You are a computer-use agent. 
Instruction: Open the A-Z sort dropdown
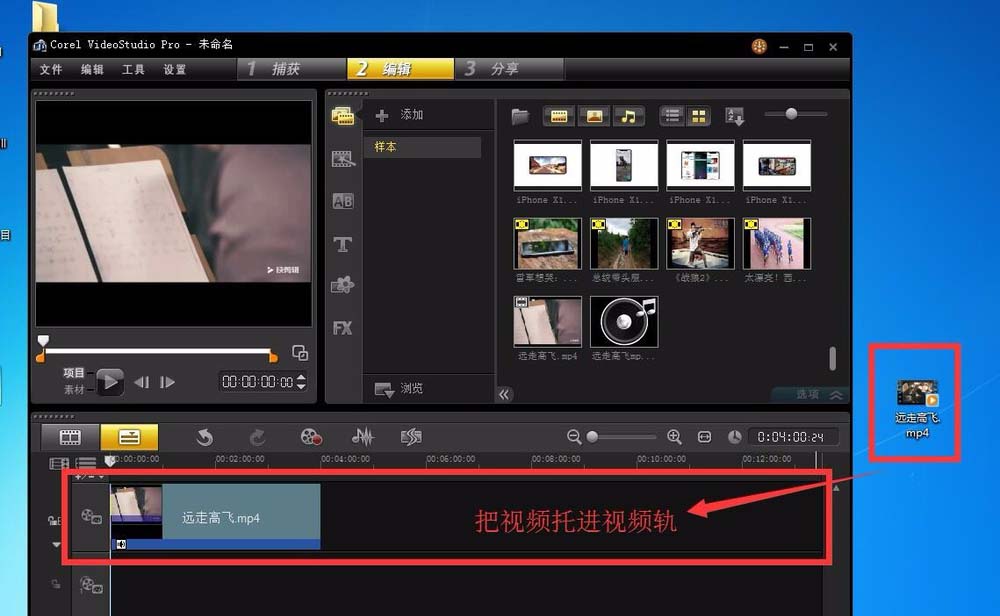[735, 116]
